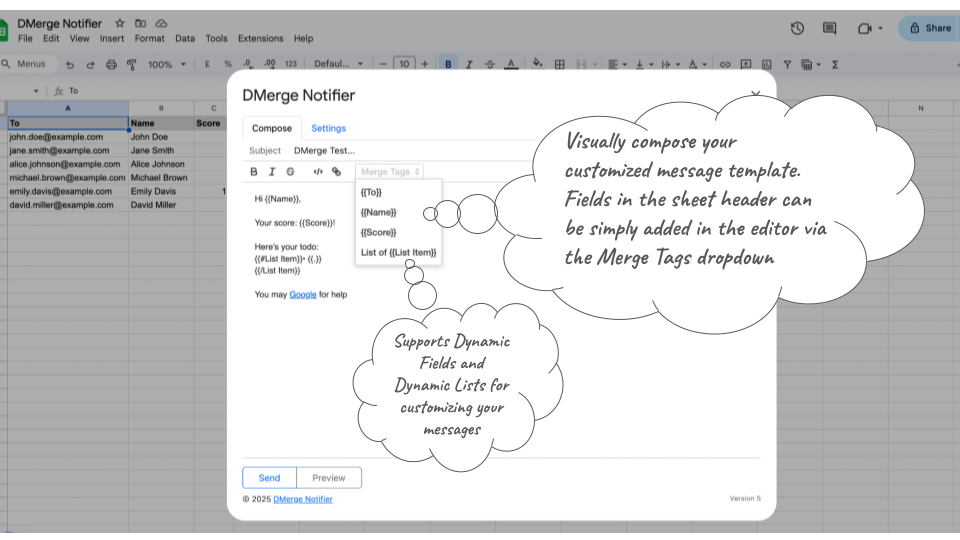Viewport: 960px width, 540px height.
Task: Click the font size field showing 10
Action: click(404, 64)
